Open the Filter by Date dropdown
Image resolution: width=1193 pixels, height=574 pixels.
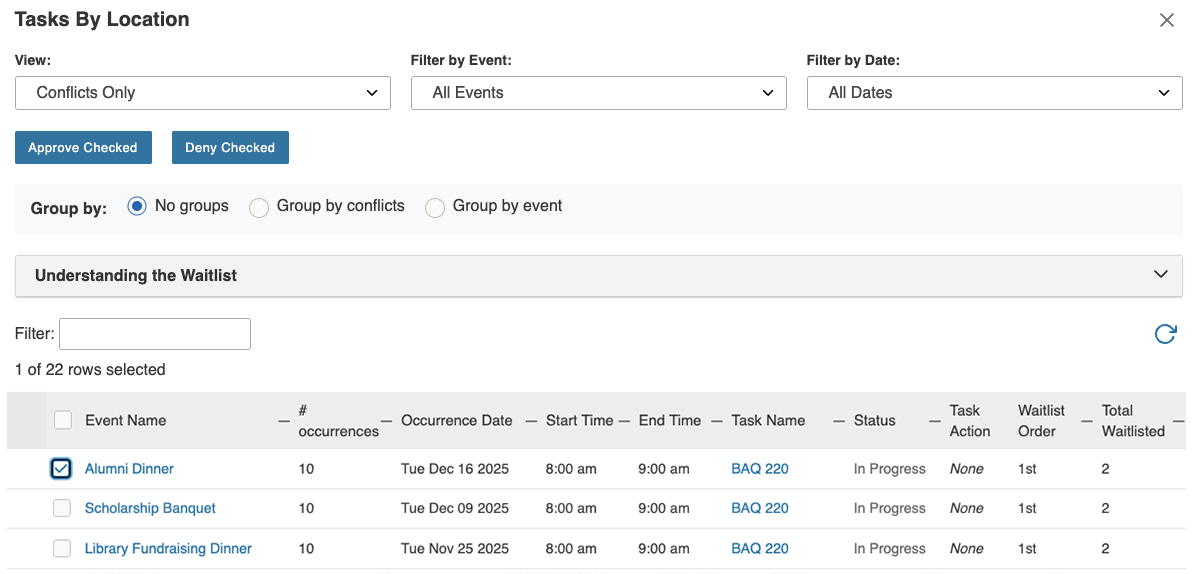(994, 93)
